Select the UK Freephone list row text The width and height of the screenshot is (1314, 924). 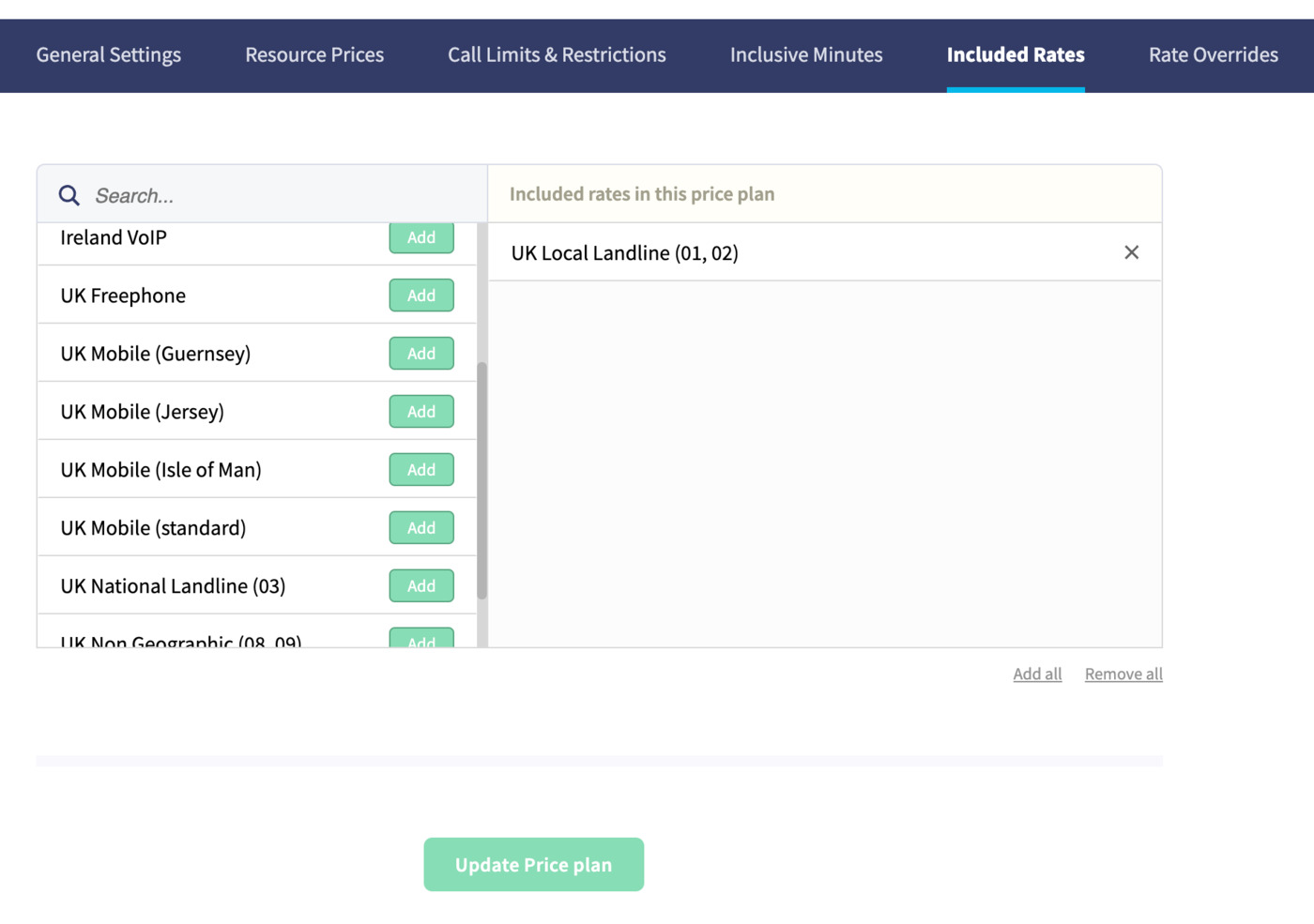[x=123, y=295]
